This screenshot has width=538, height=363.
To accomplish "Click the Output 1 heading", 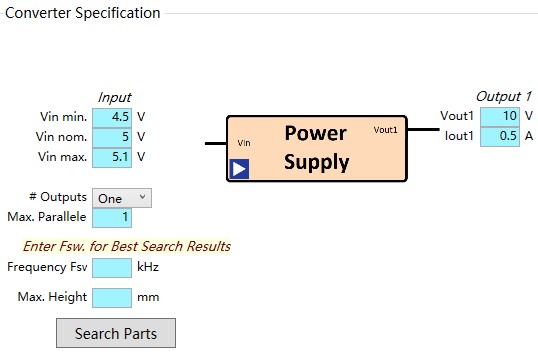I will pyautogui.click(x=503, y=96).
